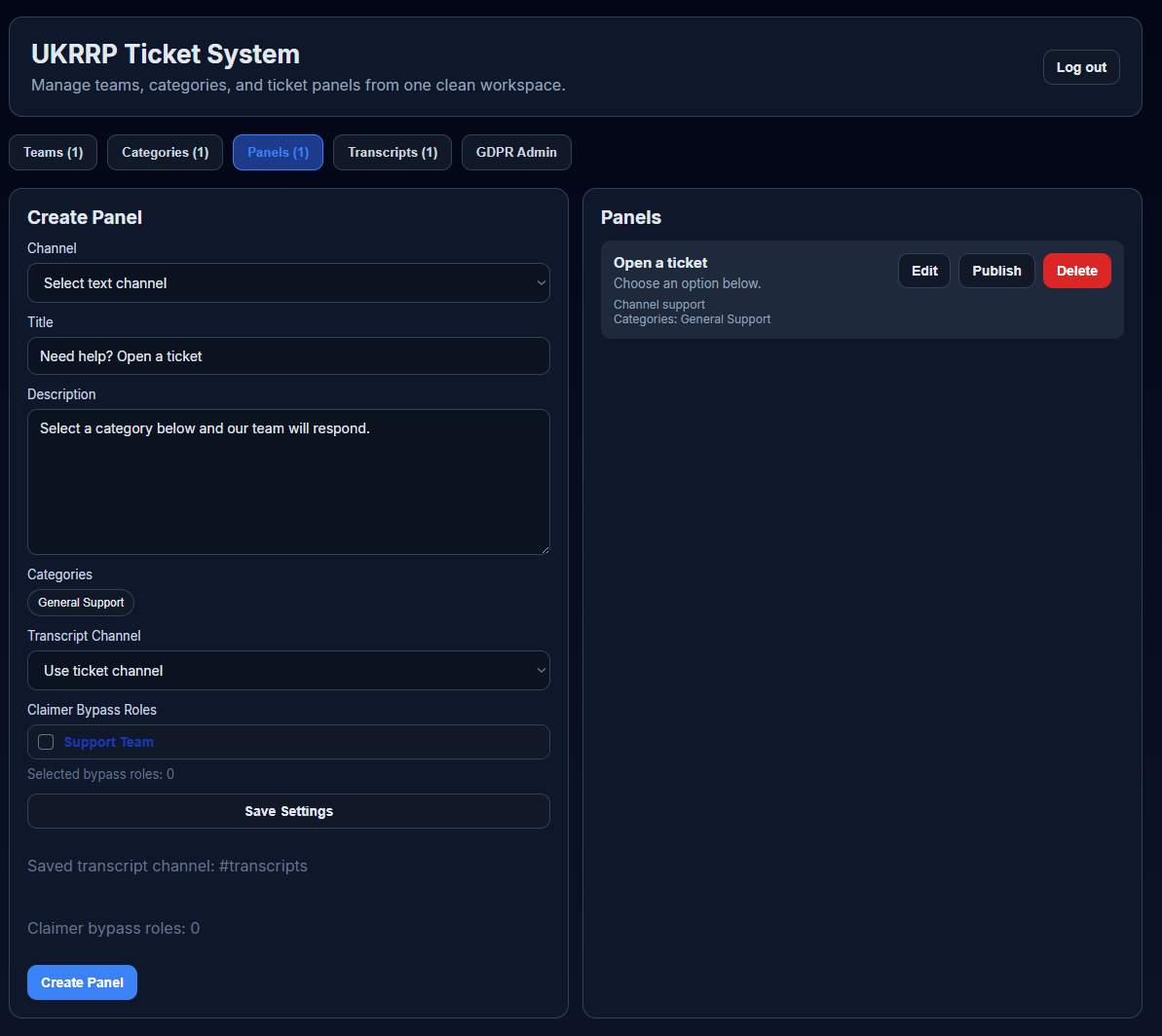The image size is (1162, 1036).
Task: Open the Categories tab
Action: 165,152
